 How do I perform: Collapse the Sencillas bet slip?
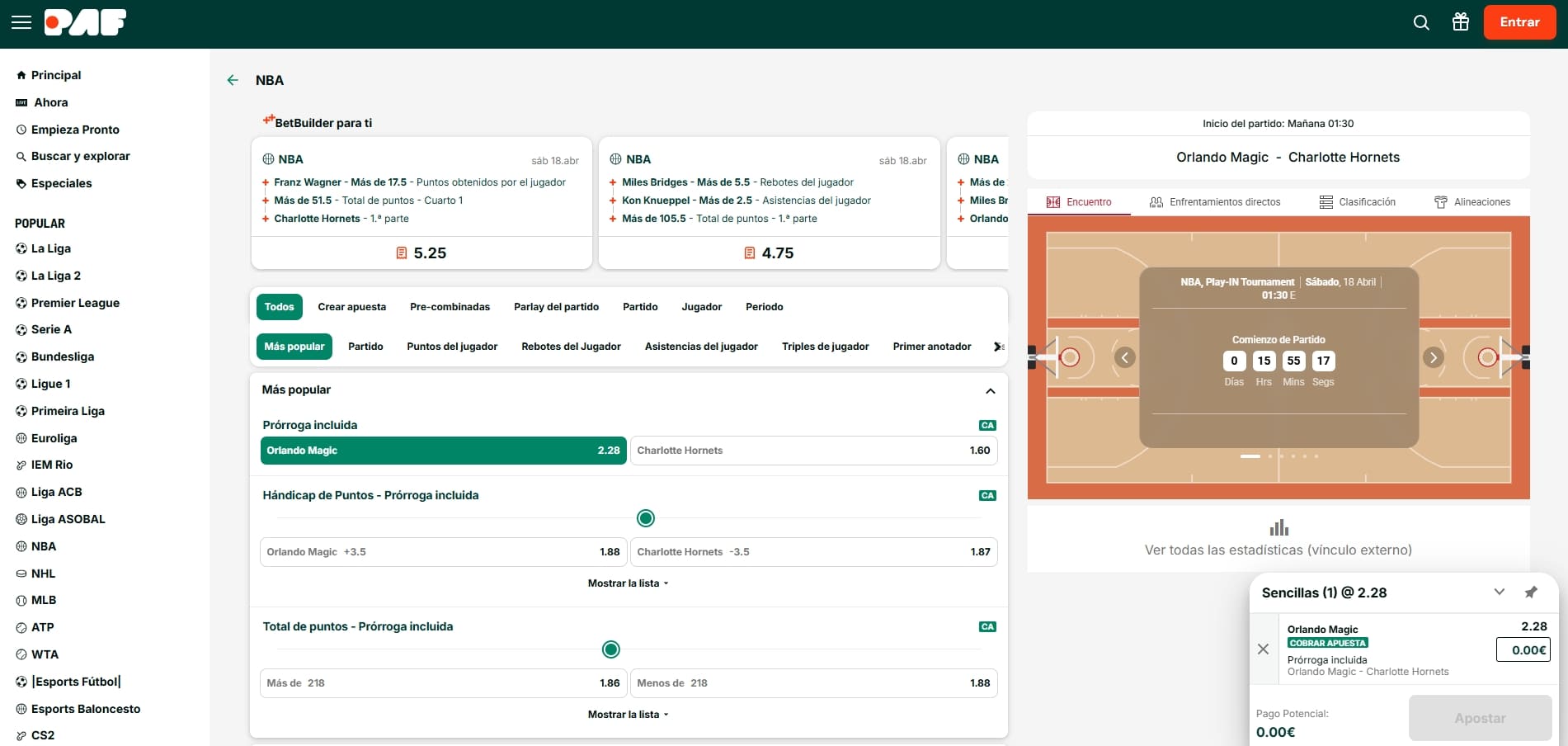[1499, 592]
